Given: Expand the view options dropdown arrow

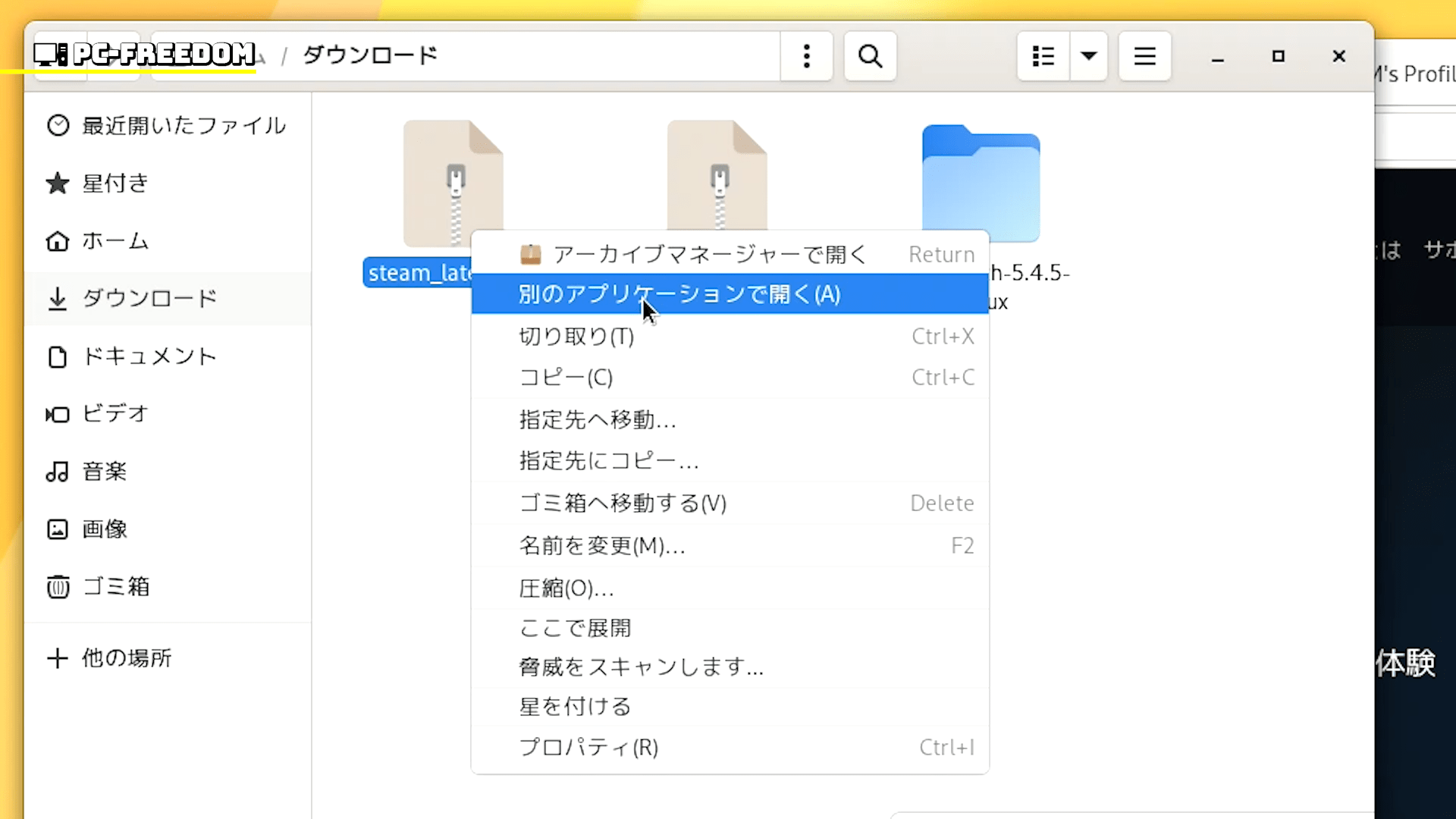Looking at the screenshot, I should [x=1089, y=56].
